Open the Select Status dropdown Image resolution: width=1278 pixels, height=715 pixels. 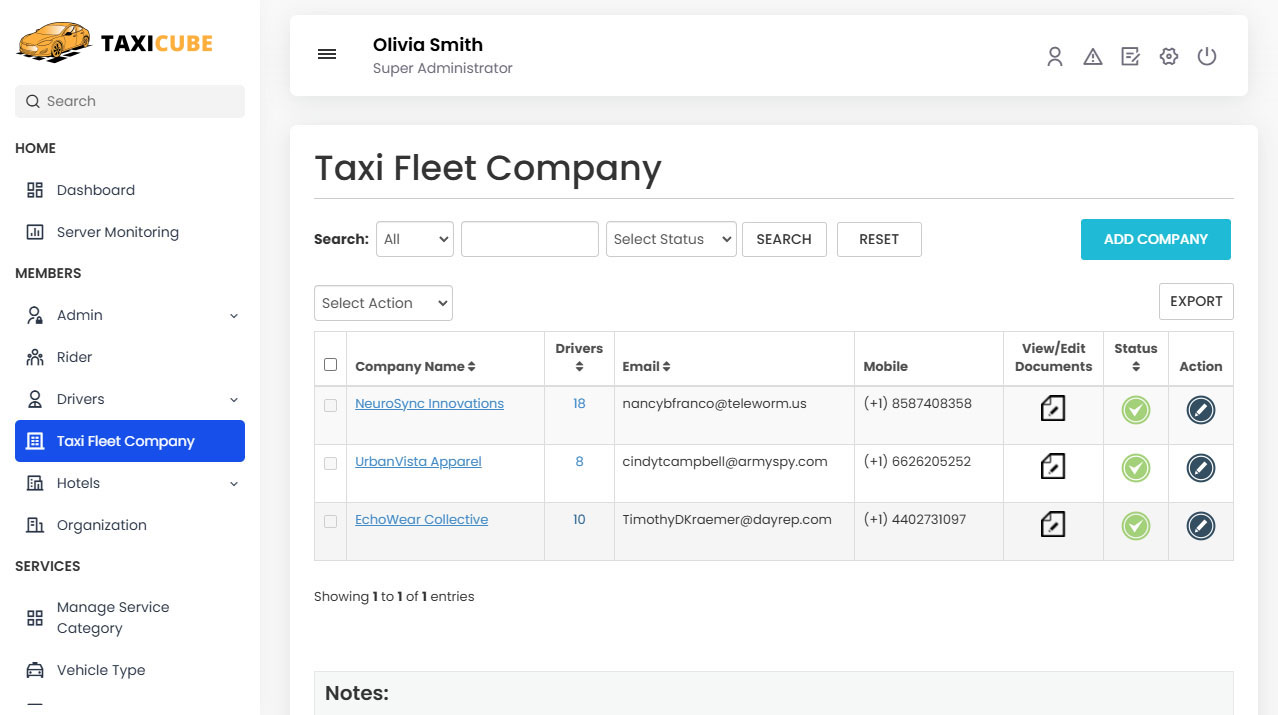coord(670,239)
